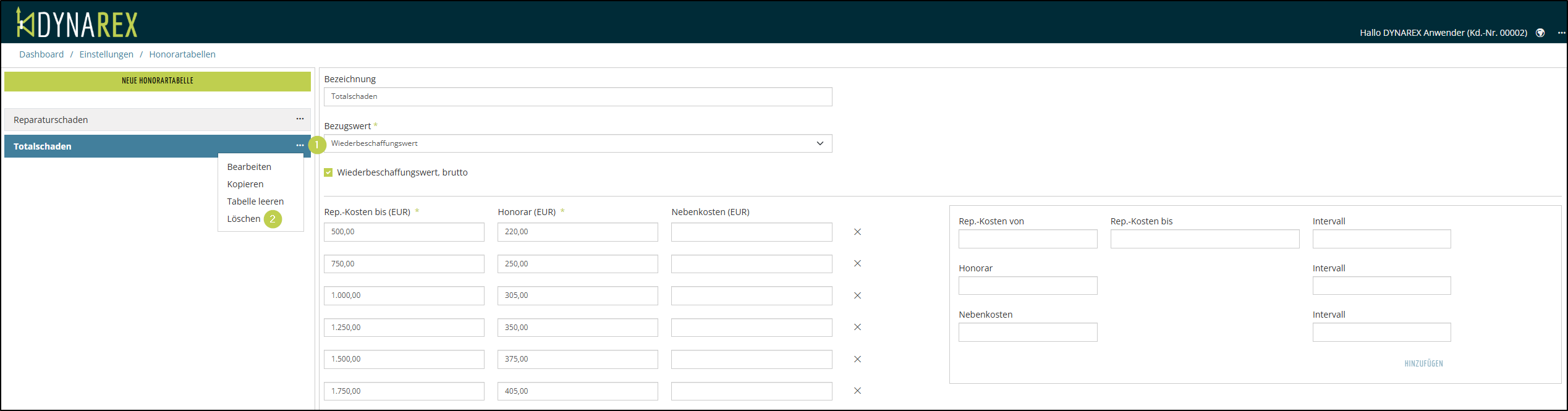1568x411 pixels.
Task: Delete the row with 500,00 Rep.-Kosten
Action: [857, 232]
